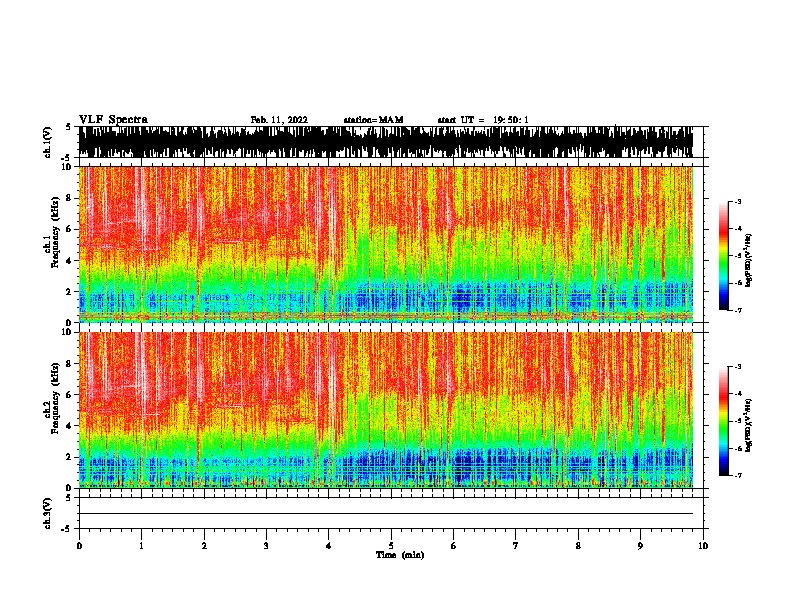792x612 pixels.
Task: Click the ch.1 spectrogram "8" kHz tick
Action: (x=70, y=198)
